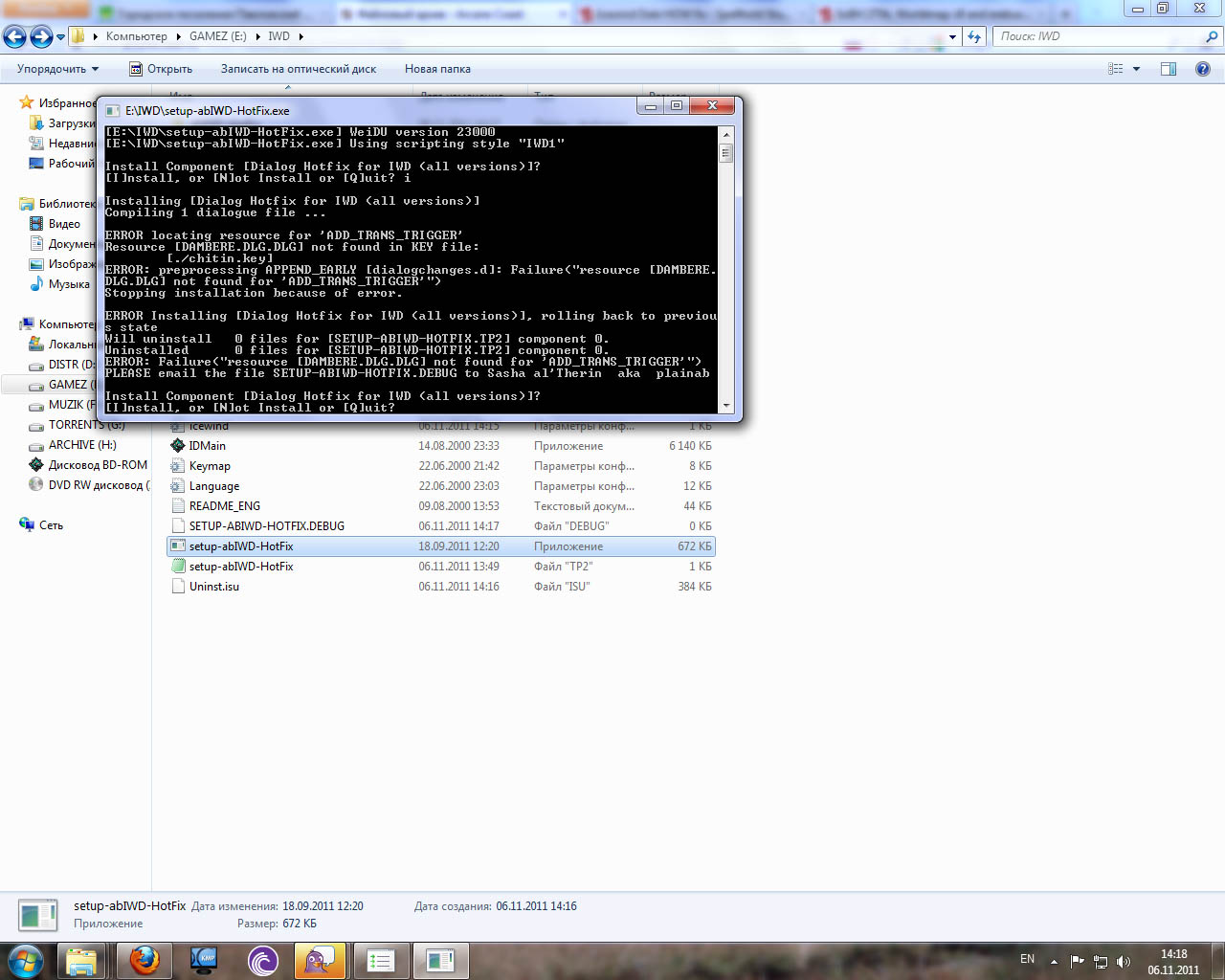Click the change view icon
Screen dimensions: 1225x980
(x=1115, y=69)
